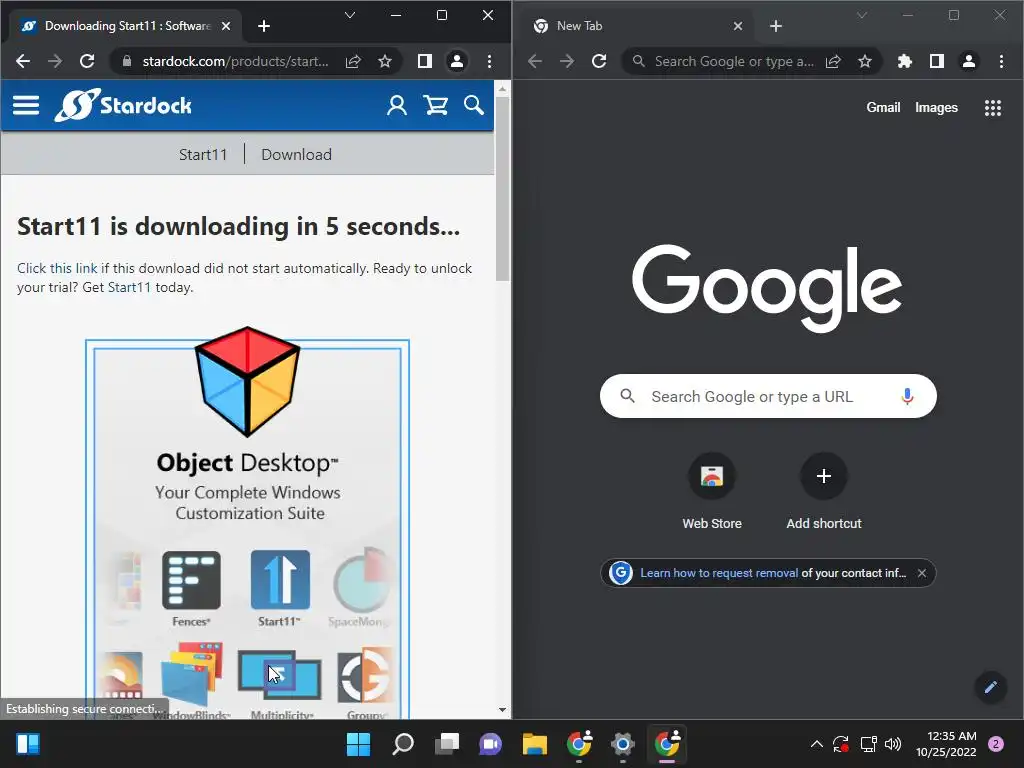Open notifications badge showing 2
The image size is (1024, 768).
coord(996,744)
